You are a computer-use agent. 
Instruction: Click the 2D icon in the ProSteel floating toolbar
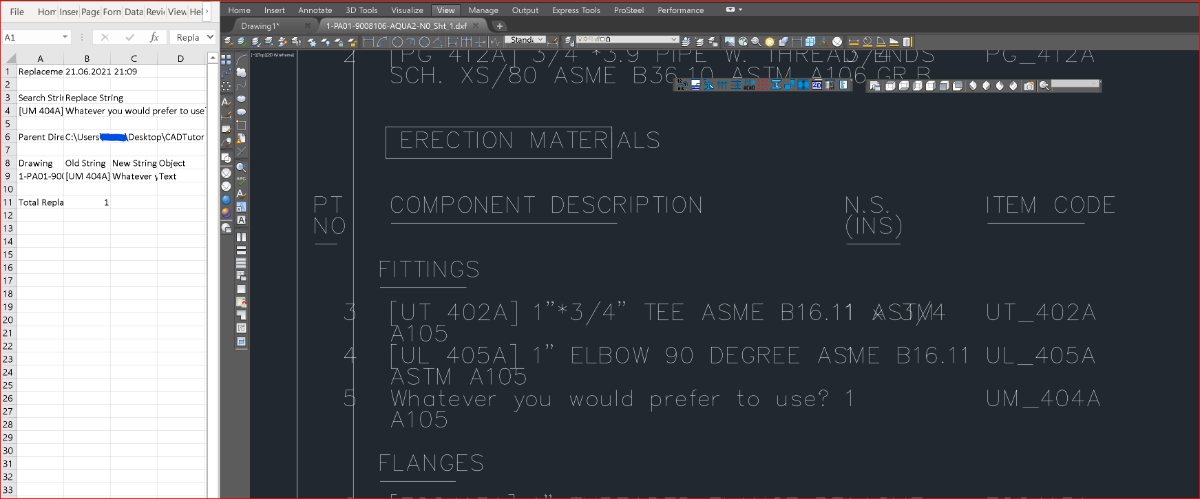pyautogui.click(x=817, y=85)
